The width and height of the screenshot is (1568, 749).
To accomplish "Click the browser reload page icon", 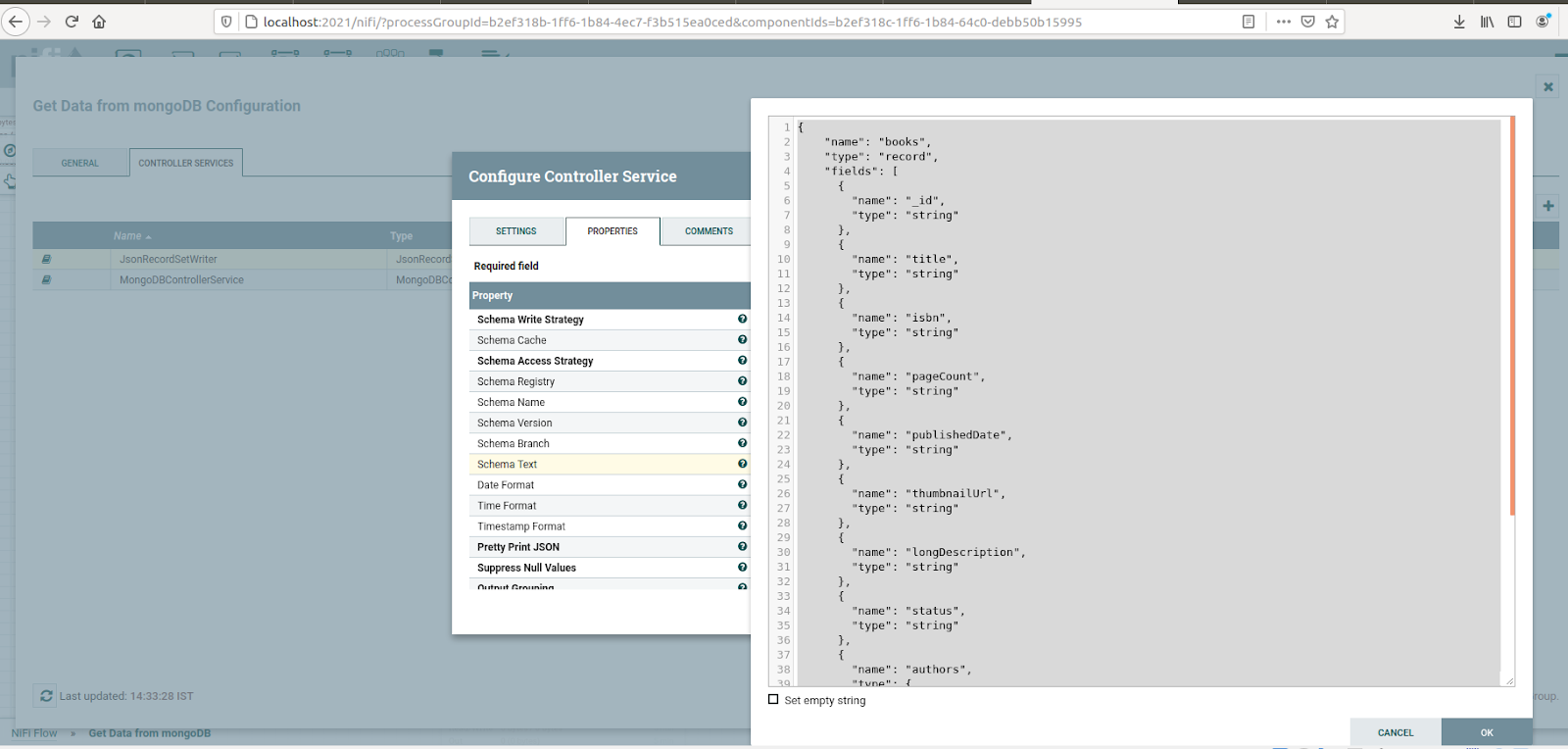I will pyautogui.click(x=72, y=22).
